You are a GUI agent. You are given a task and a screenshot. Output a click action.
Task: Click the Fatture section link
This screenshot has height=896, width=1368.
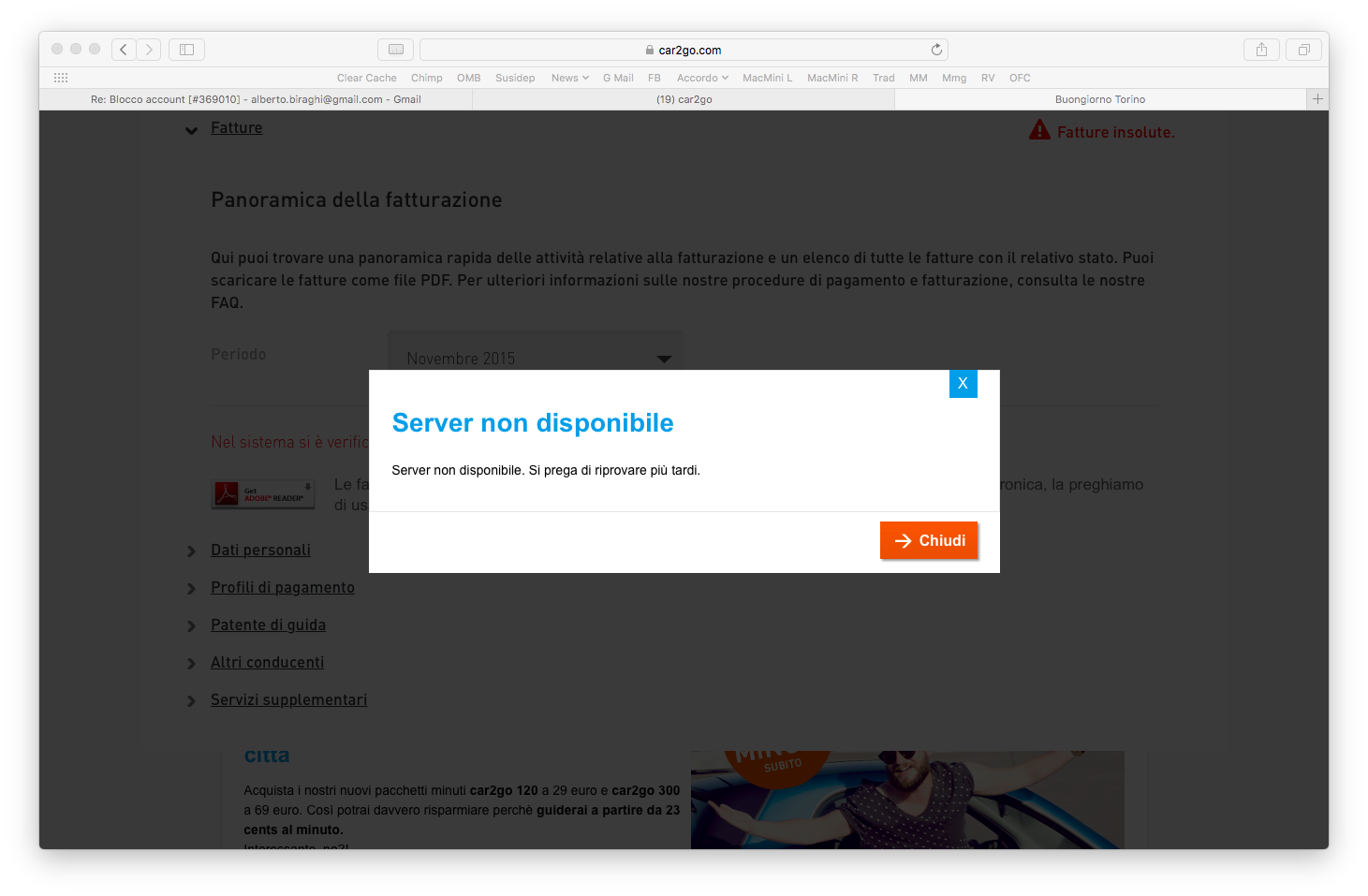(x=236, y=128)
